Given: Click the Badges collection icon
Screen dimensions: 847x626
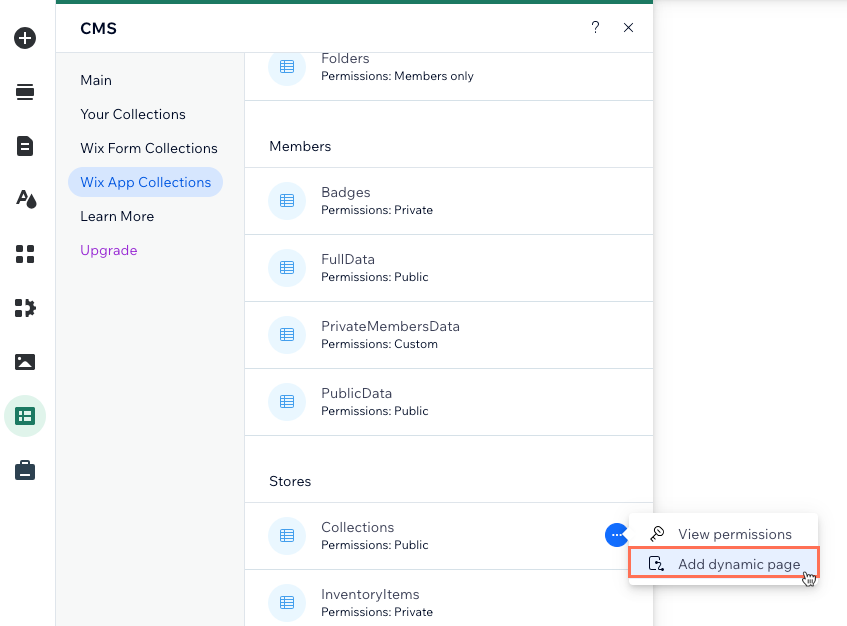Looking at the screenshot, I should click(x=287, y=201).
